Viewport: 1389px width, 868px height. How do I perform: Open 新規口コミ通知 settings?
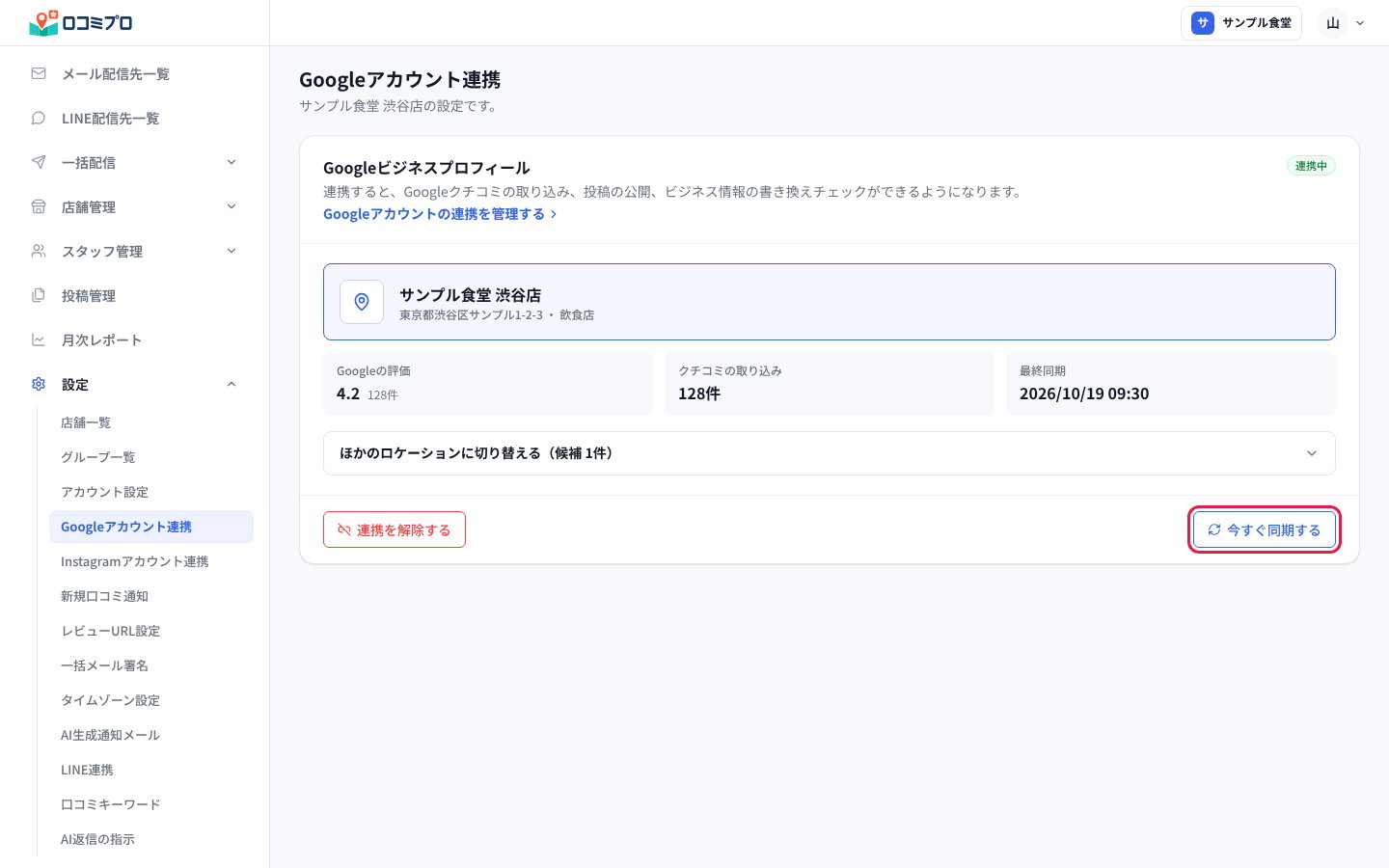151,596
